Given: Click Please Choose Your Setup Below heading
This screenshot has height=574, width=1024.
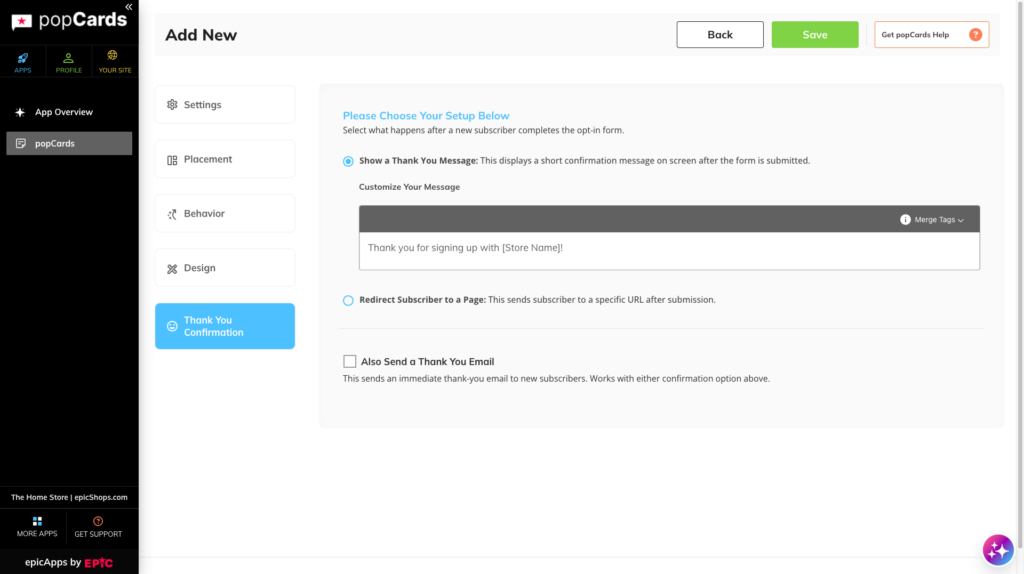Looking at the screenshot, I should tap(426, 116).
